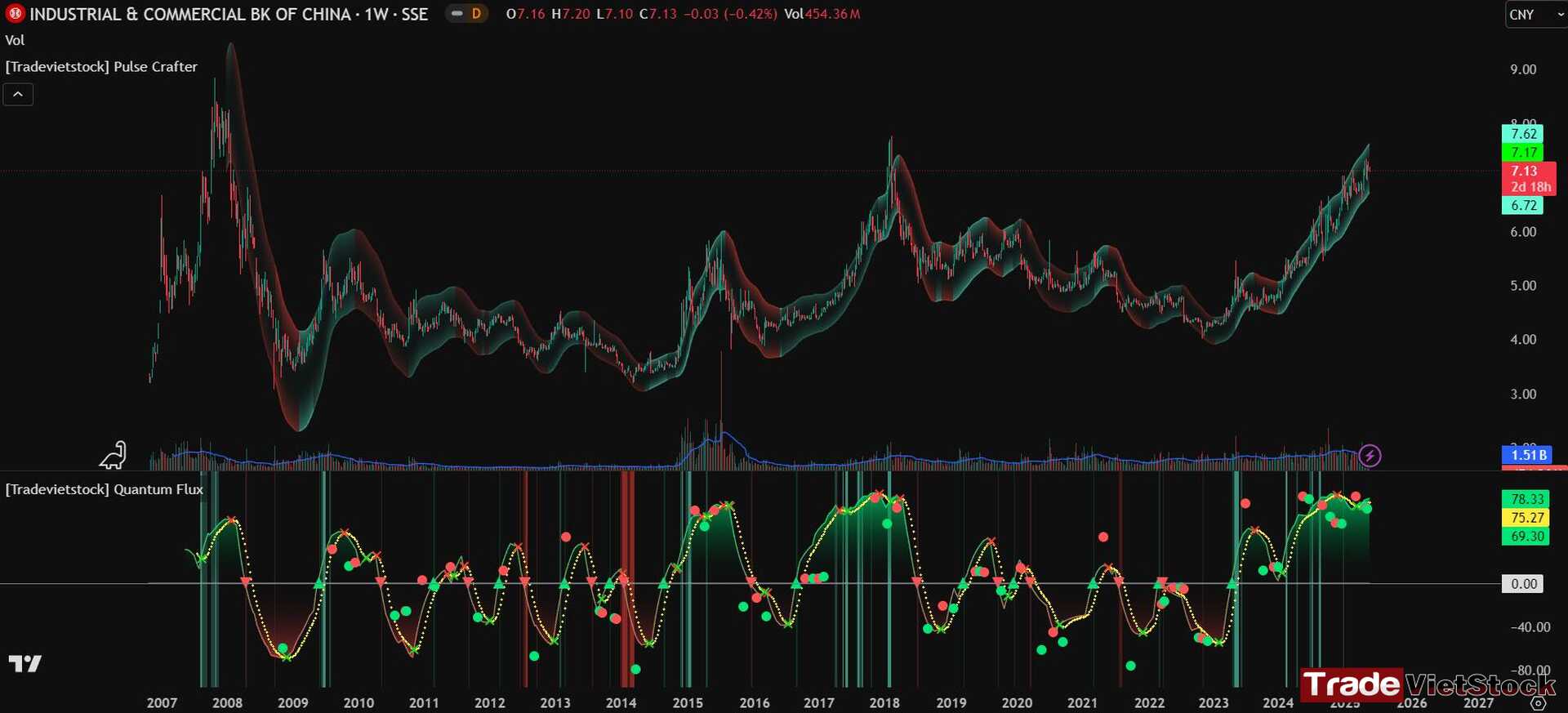Click the red 7.13 current price label
This screenshot has width=1568, height=713.
coord(1524,171)
